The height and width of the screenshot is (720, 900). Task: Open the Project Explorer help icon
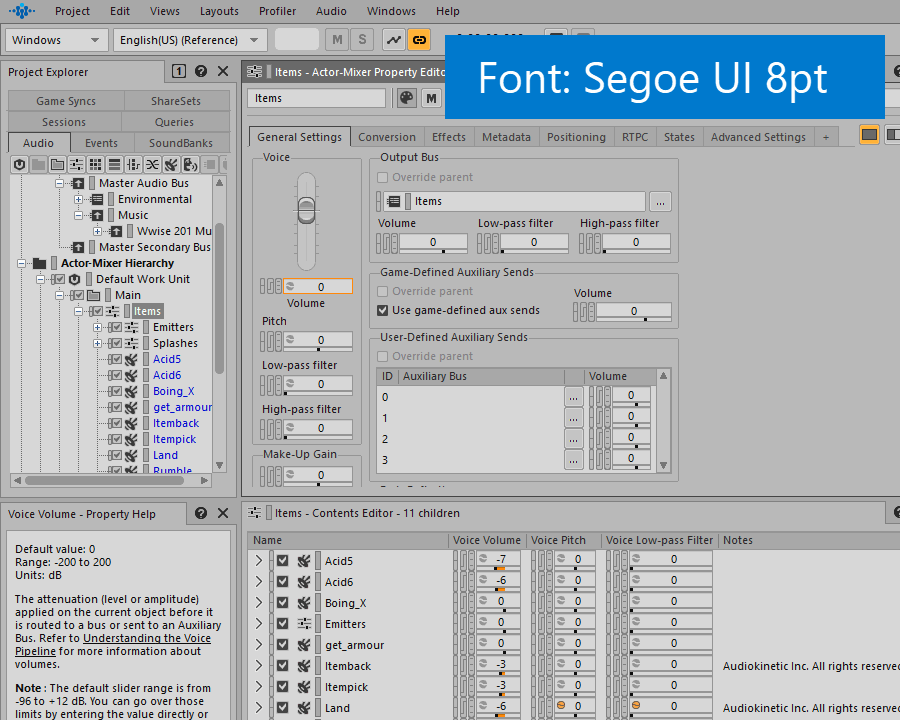[x=201, y=71]
